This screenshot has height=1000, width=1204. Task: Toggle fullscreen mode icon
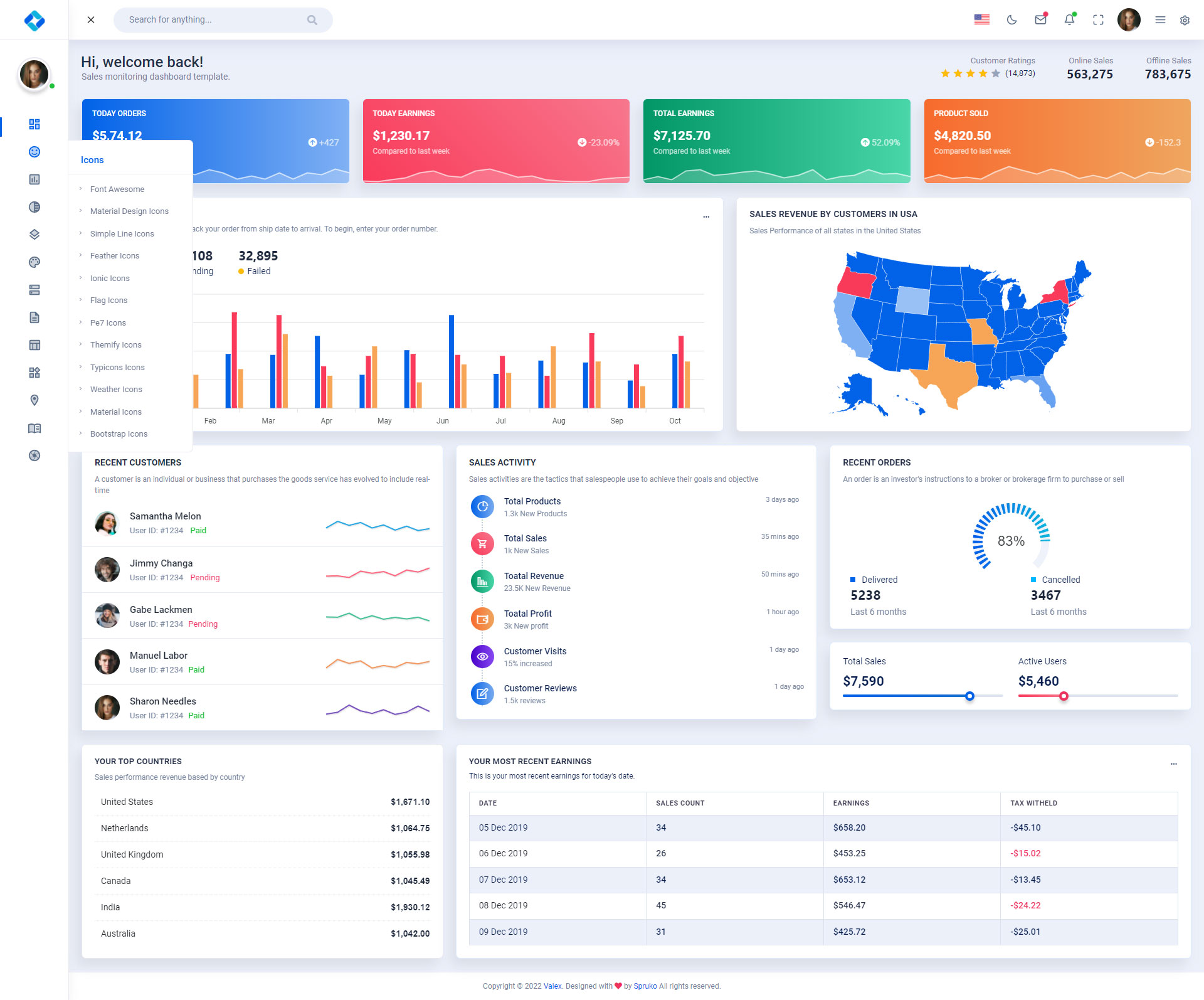pos(1098,20)
